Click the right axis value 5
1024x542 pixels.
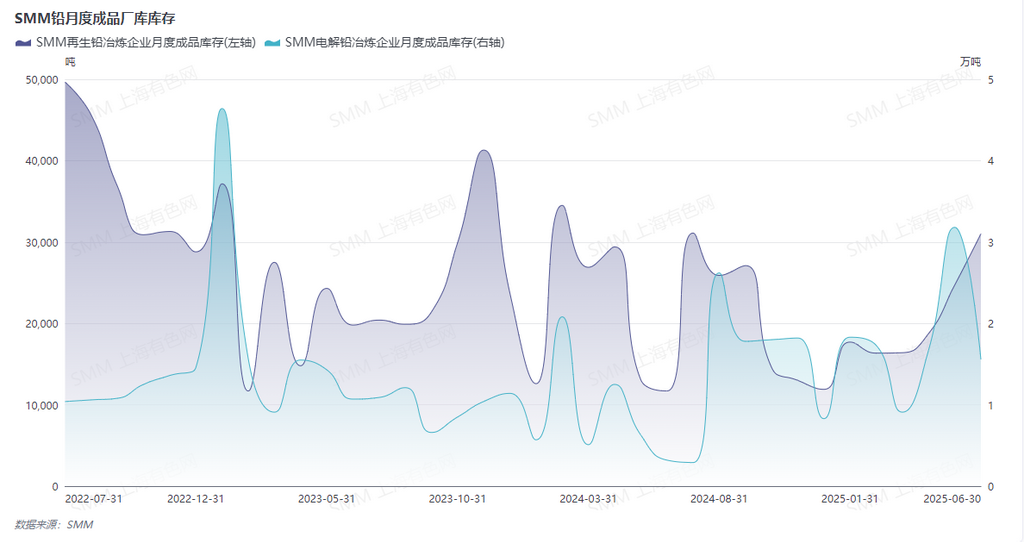coord(991,80)
